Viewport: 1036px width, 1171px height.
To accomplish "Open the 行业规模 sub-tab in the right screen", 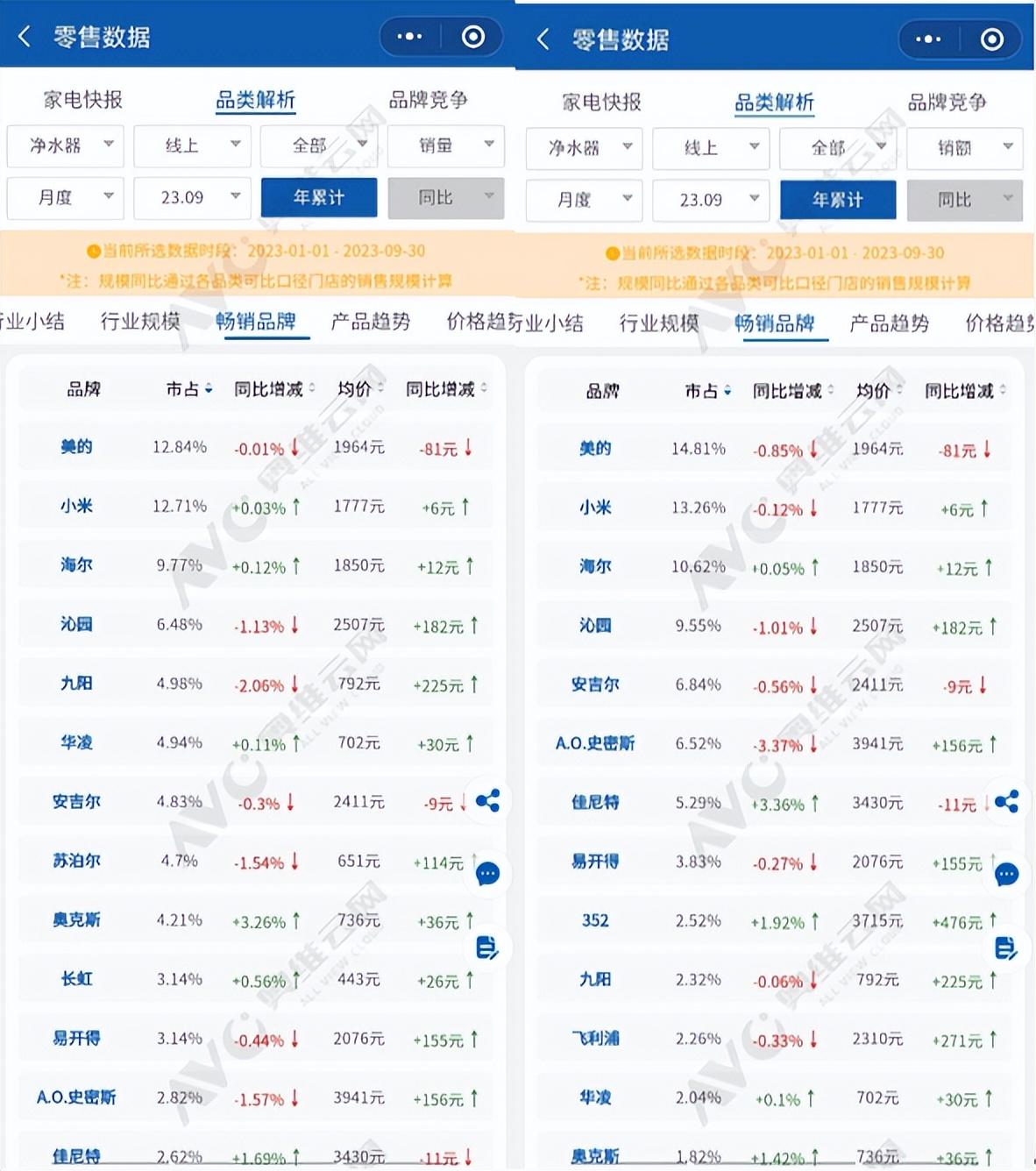I will click(x=659, y=323).
